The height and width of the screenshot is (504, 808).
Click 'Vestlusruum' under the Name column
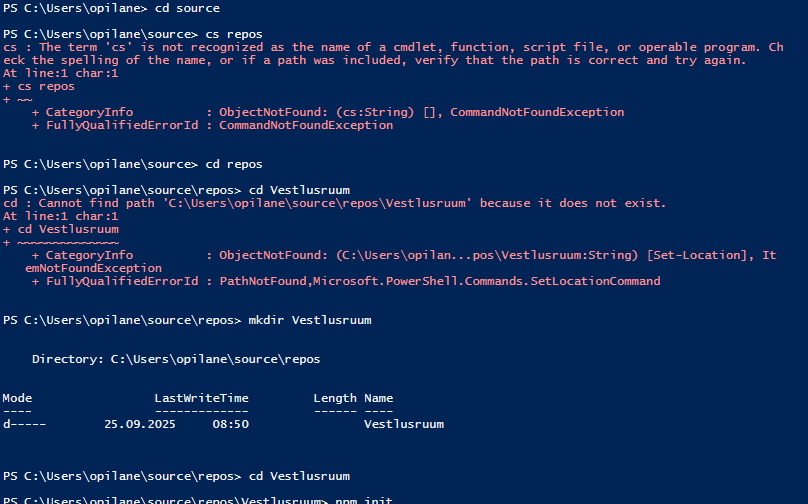[x=404, y=424]
